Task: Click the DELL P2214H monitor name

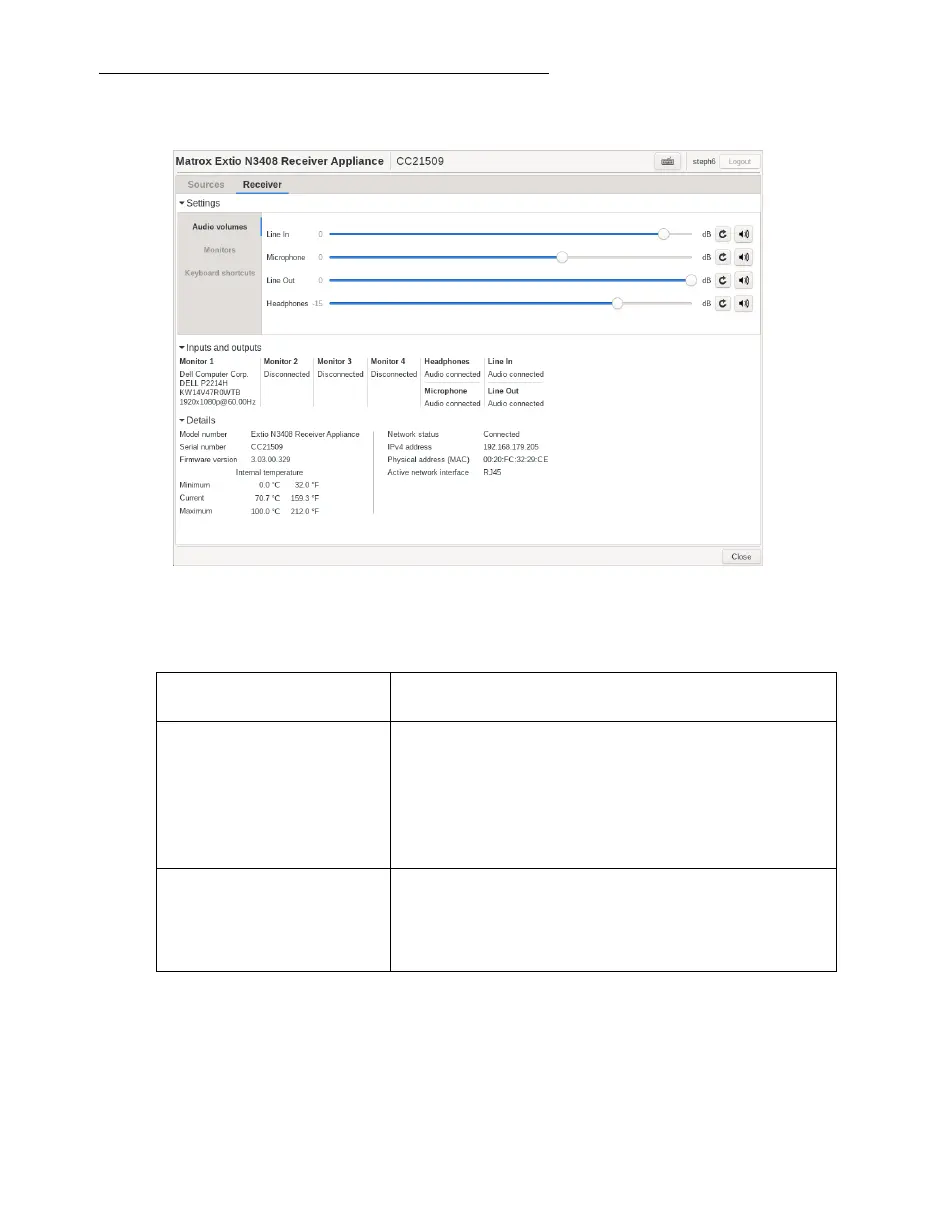Action: [205, 383]
